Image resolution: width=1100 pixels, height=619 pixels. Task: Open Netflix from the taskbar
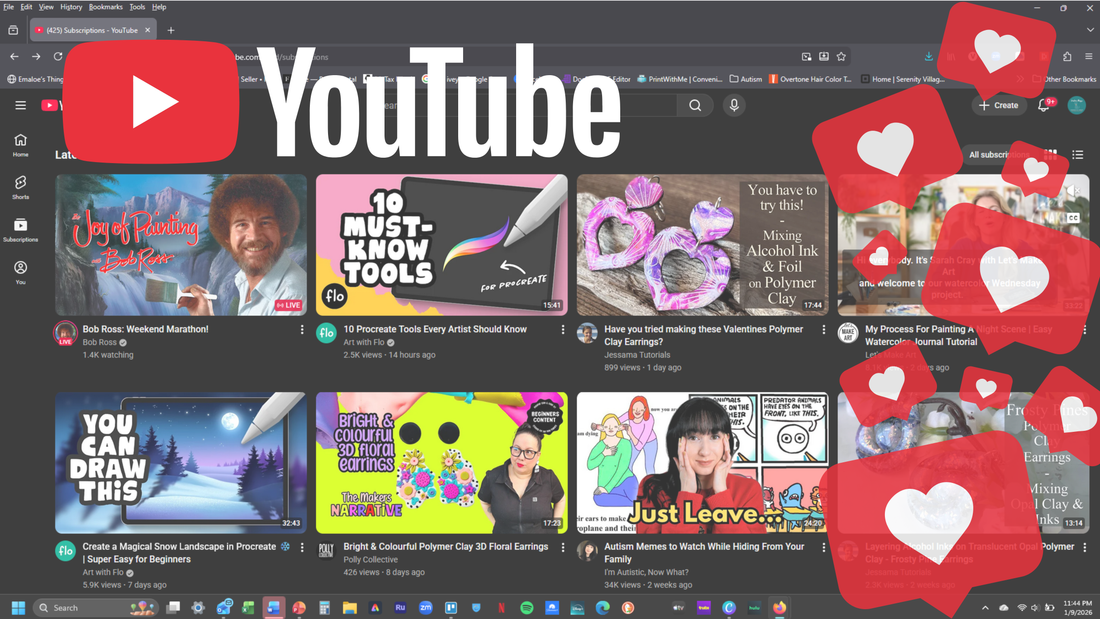click(x=501, y=608)
